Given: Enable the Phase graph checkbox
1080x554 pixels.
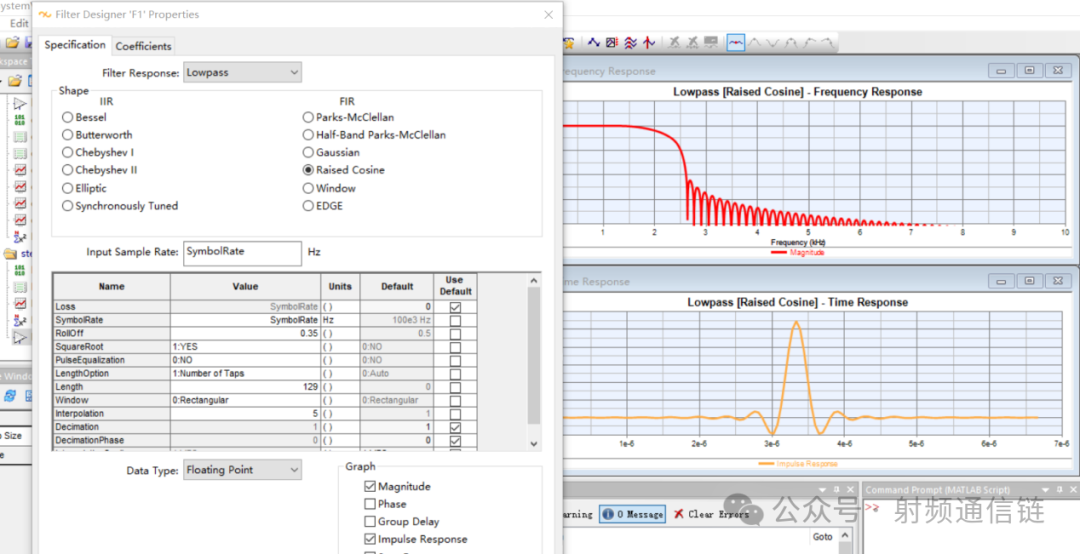Looking at the screenshot, I should point(370,504).
